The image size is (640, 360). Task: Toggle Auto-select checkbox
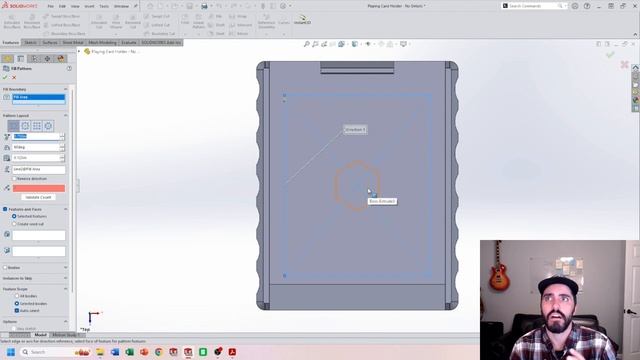pyautogui.click(x=17, y=311)
